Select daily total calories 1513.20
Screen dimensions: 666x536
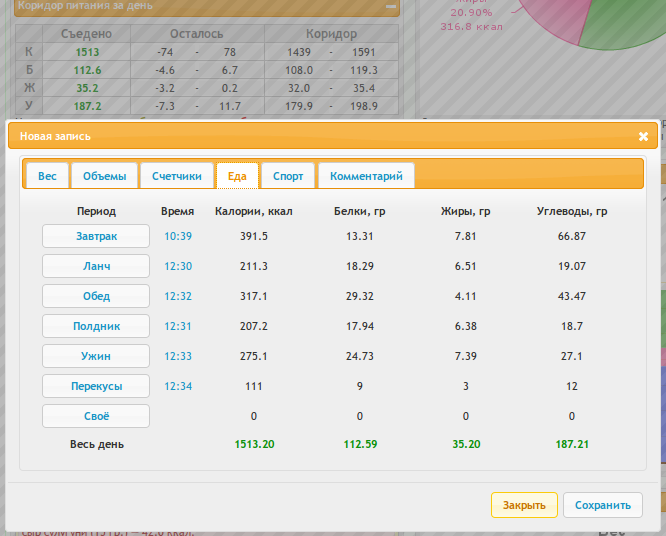pos(254,444)
